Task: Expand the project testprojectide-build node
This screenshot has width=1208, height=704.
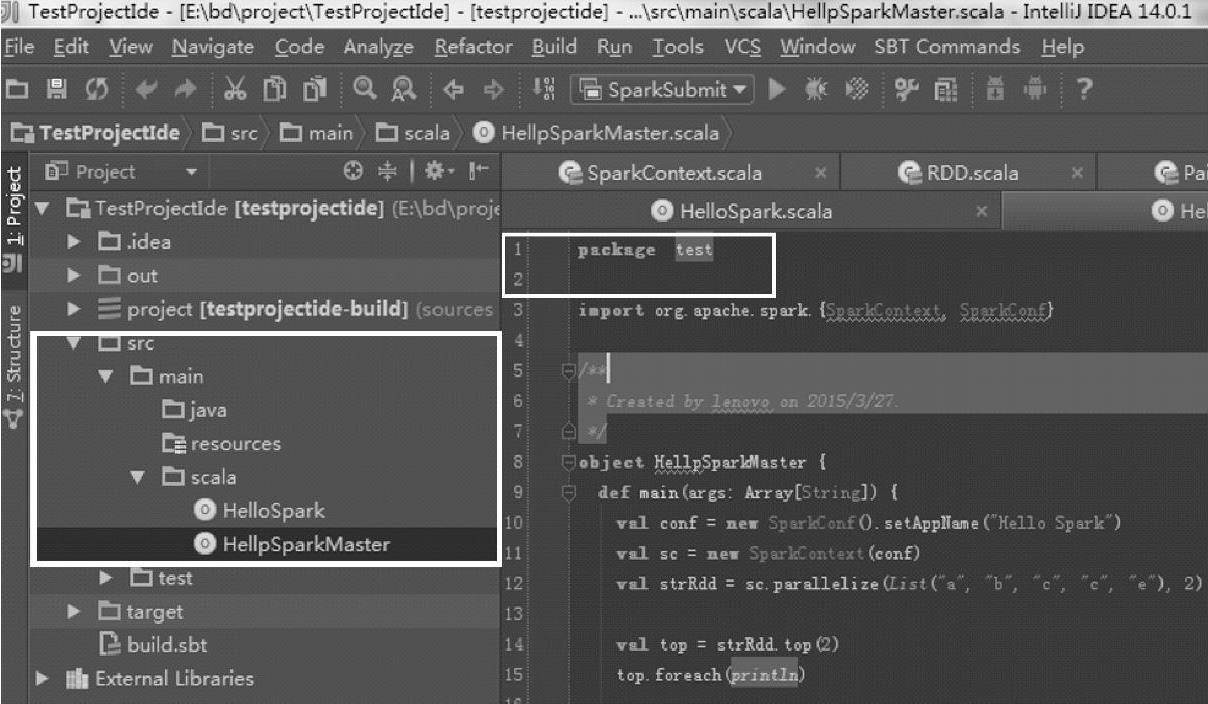Action: [x=73, y=310]
